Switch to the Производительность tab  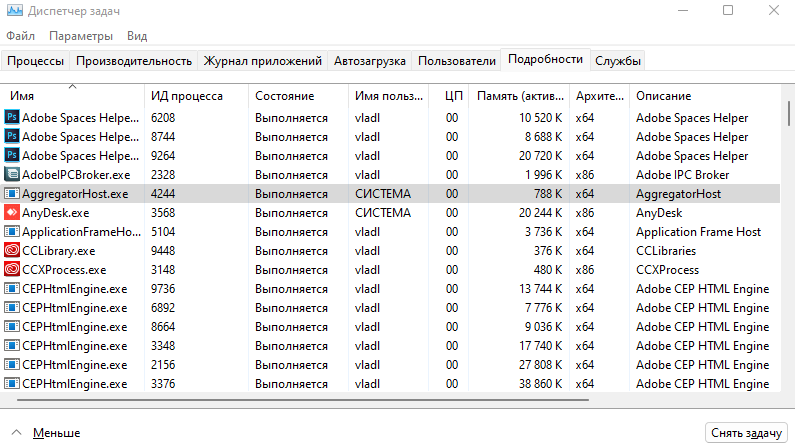pos(134,61)
